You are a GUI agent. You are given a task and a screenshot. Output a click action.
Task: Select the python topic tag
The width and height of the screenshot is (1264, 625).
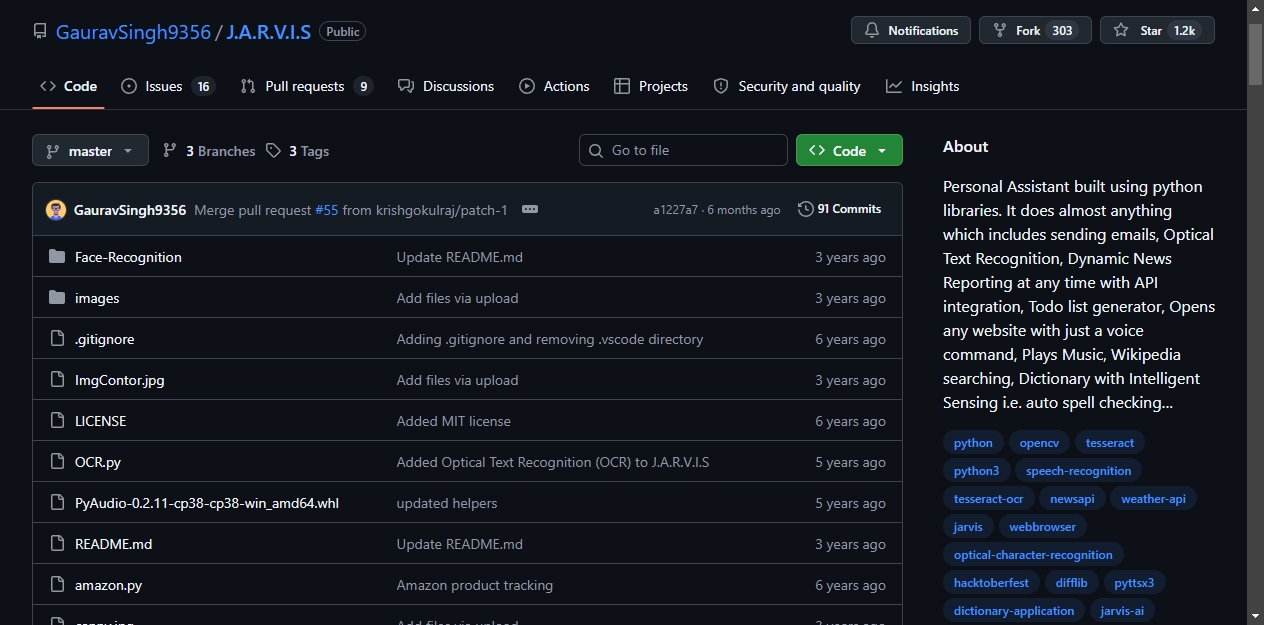pos(973,443)
